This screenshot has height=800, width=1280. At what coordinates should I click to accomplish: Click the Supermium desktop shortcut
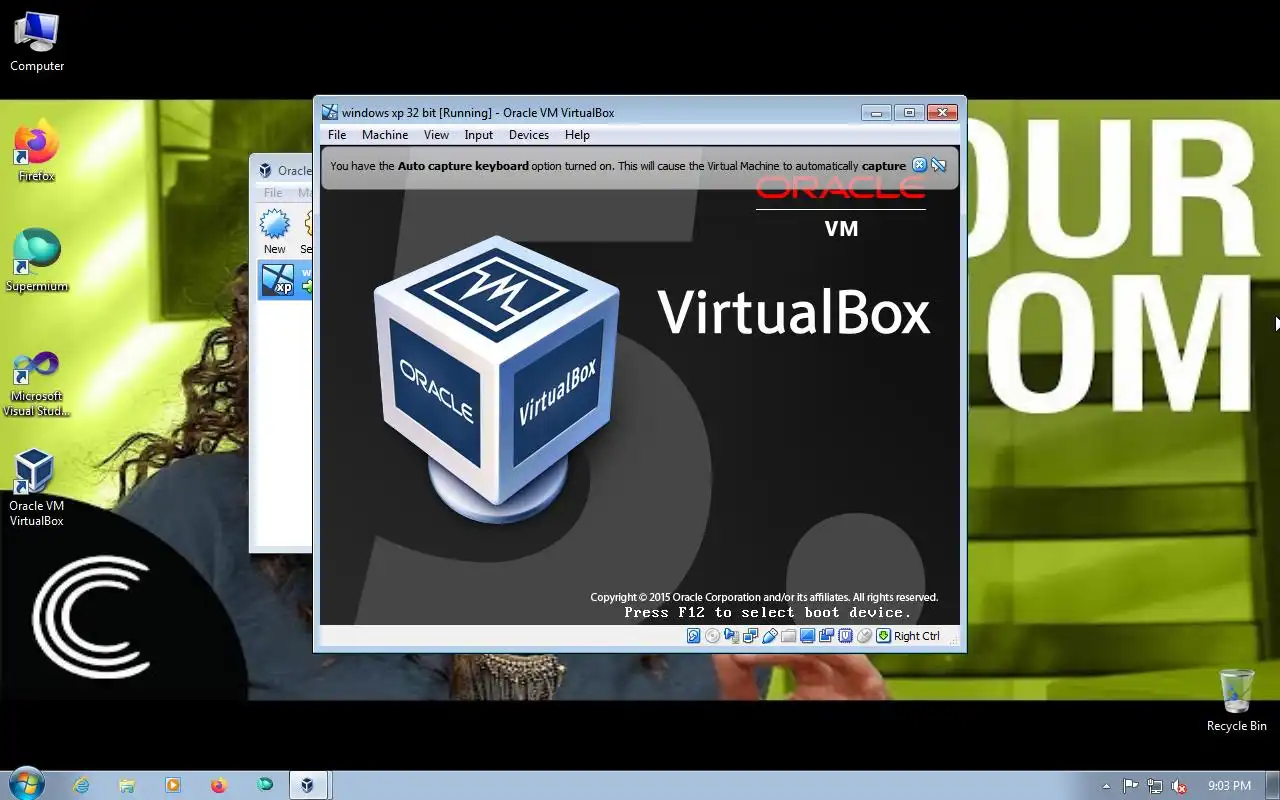pos(37,262)
